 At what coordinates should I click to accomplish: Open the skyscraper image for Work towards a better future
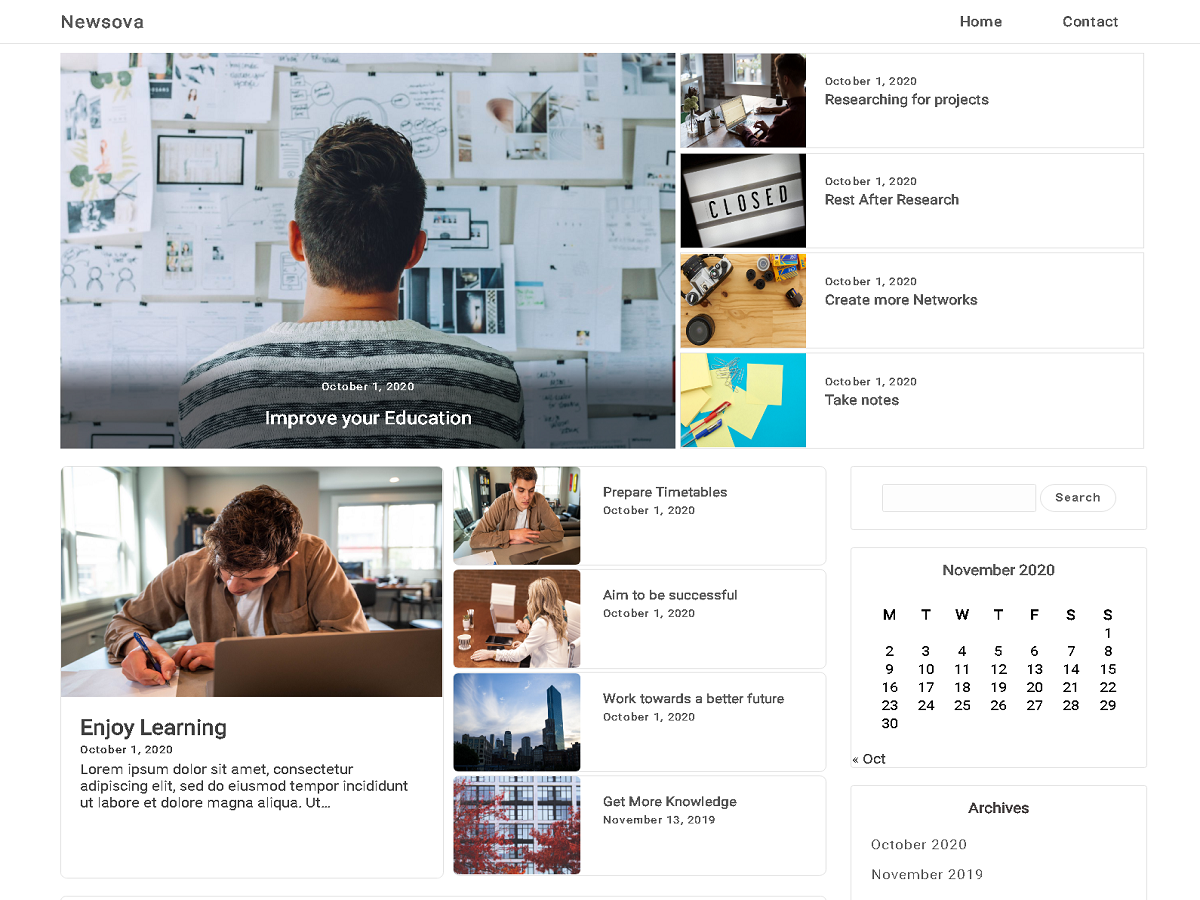(516, 722)
